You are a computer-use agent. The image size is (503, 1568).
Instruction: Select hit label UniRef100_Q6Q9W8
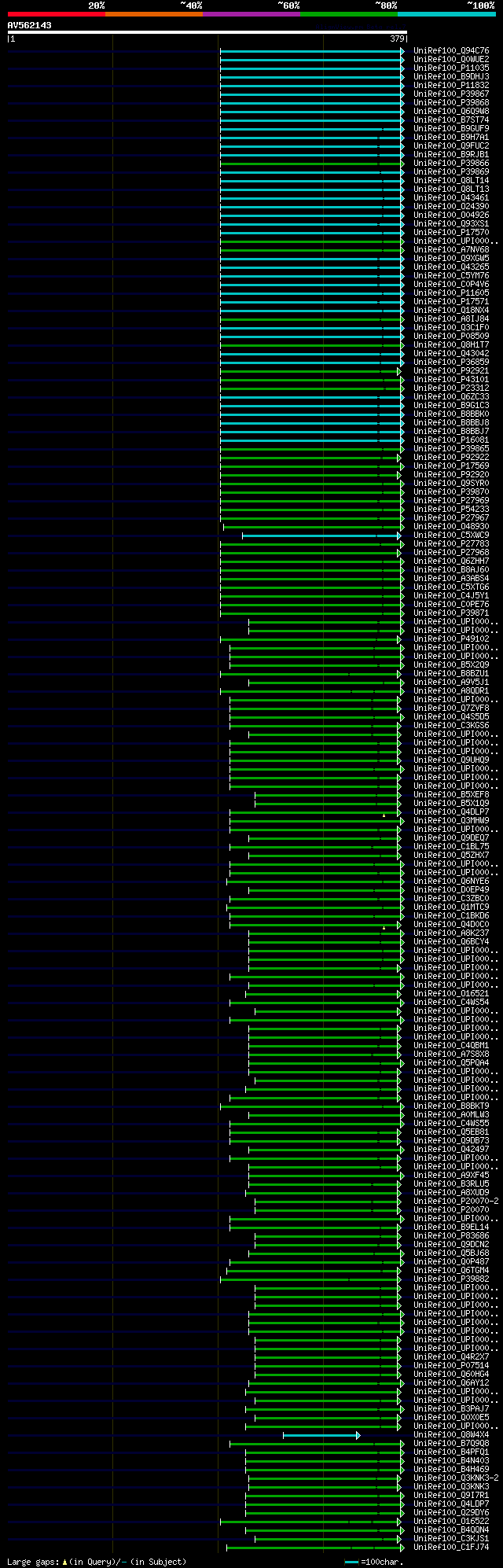click(451, 112)
